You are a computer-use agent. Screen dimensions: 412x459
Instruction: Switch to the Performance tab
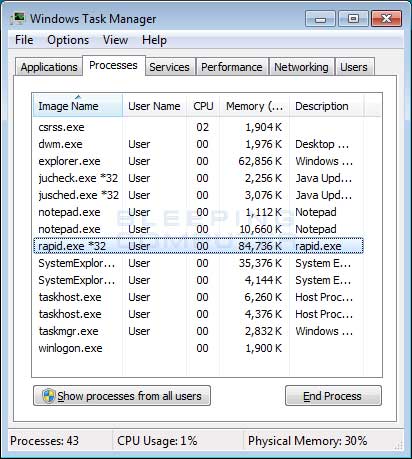tap(232, 67)
